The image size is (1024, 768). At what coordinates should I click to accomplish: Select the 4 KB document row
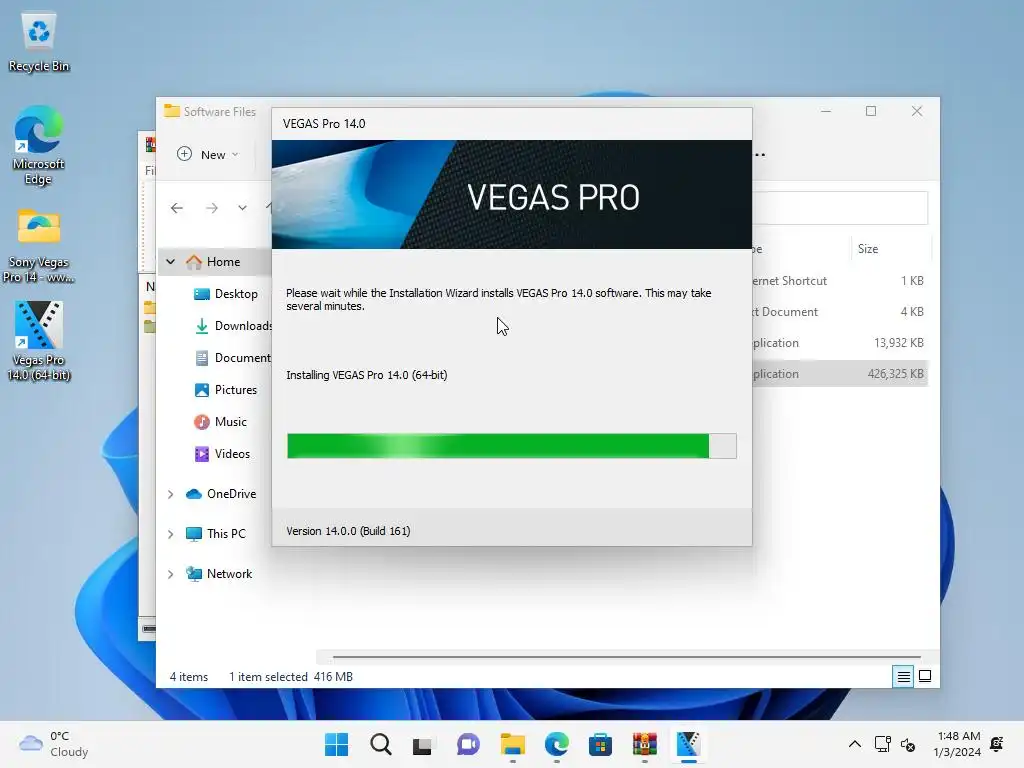point(840,312)
